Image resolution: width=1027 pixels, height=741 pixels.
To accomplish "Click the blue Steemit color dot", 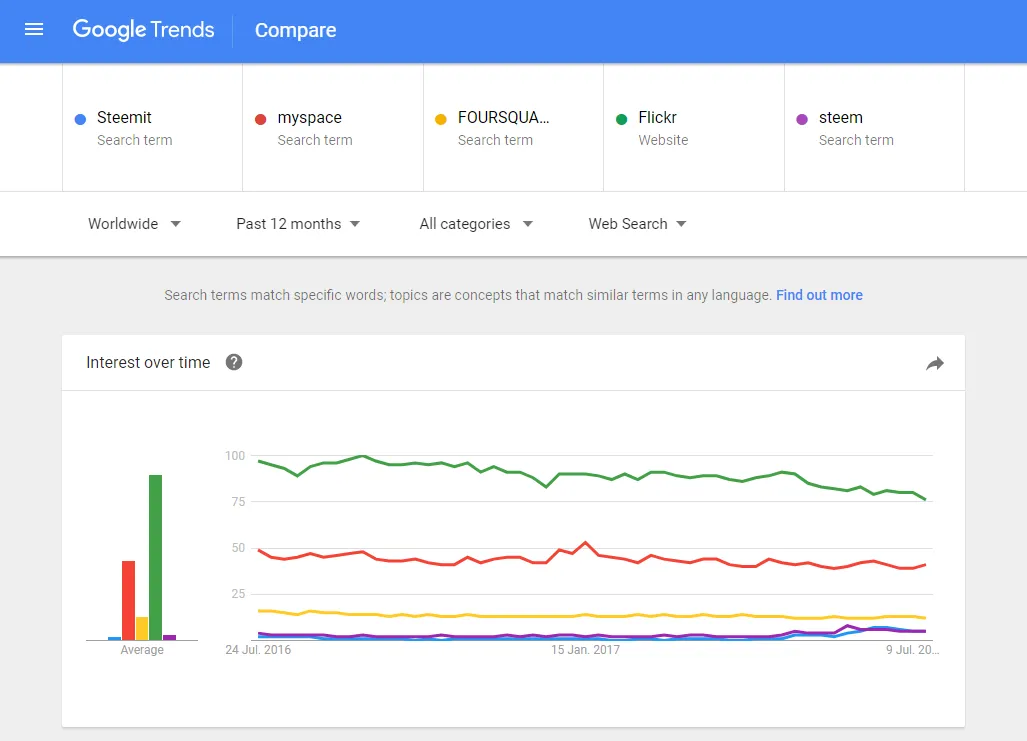I will point(81,119).
